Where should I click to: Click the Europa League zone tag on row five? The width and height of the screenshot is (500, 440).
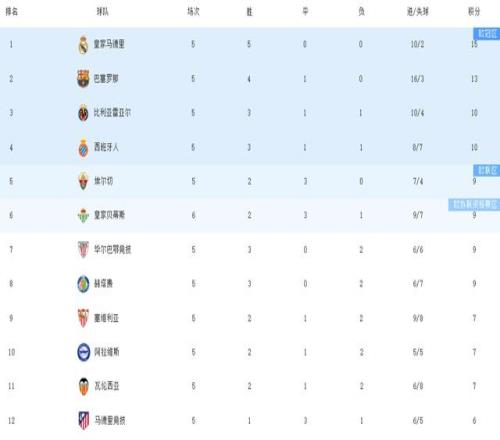point(486,170)
